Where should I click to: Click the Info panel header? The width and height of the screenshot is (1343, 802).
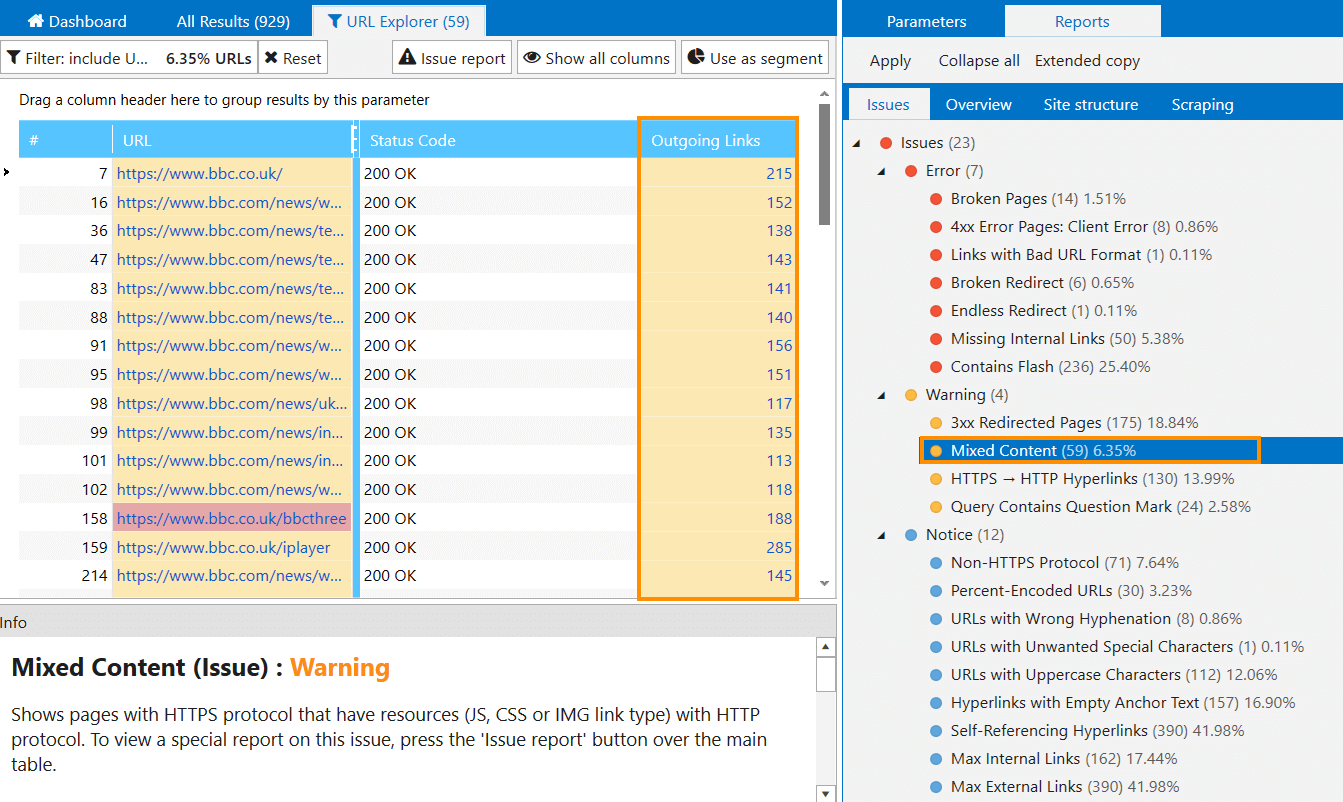pos(417,622)
